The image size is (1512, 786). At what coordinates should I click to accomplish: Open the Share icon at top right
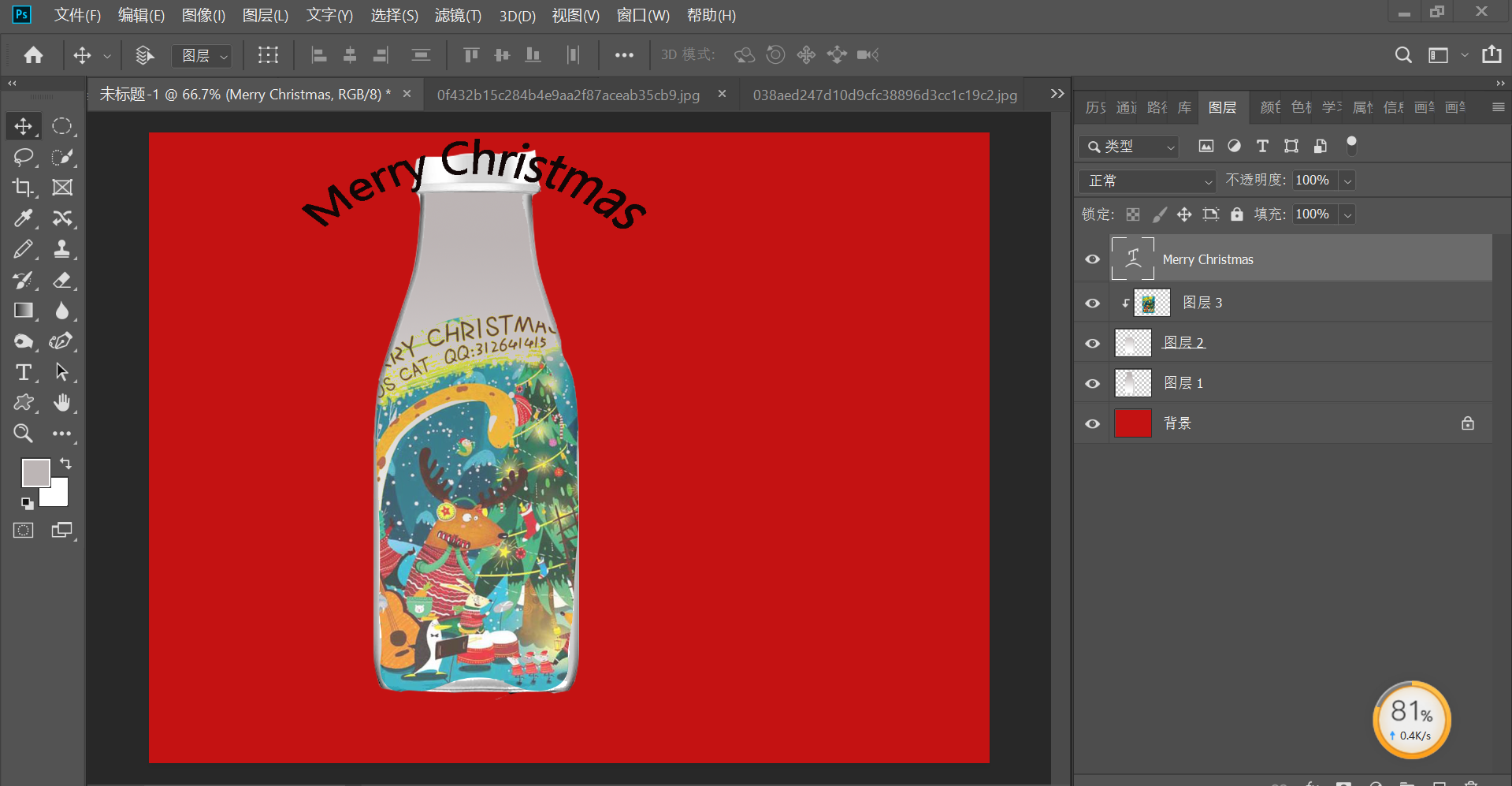(1492, 54)
